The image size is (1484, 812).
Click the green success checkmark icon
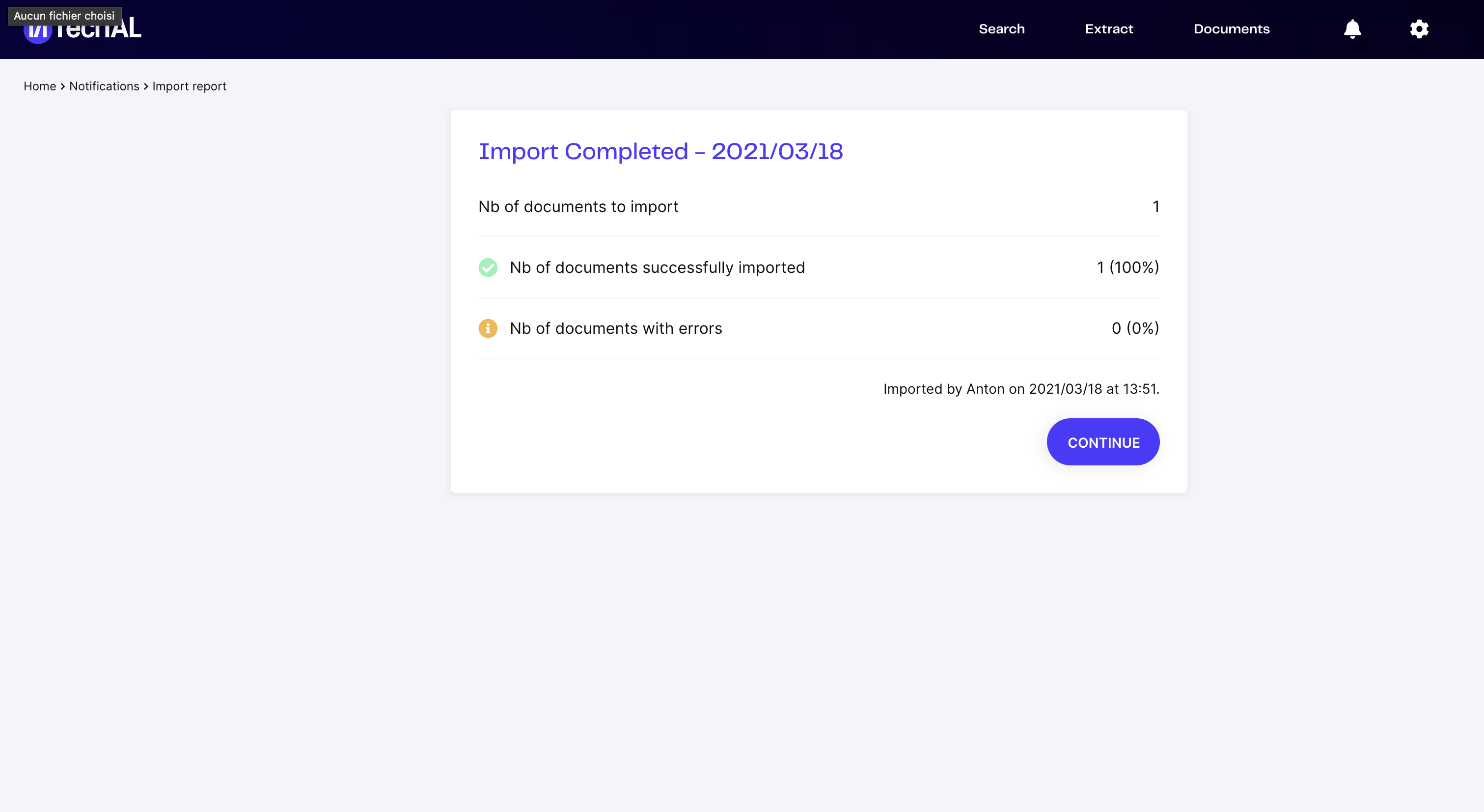click(488, 267)
